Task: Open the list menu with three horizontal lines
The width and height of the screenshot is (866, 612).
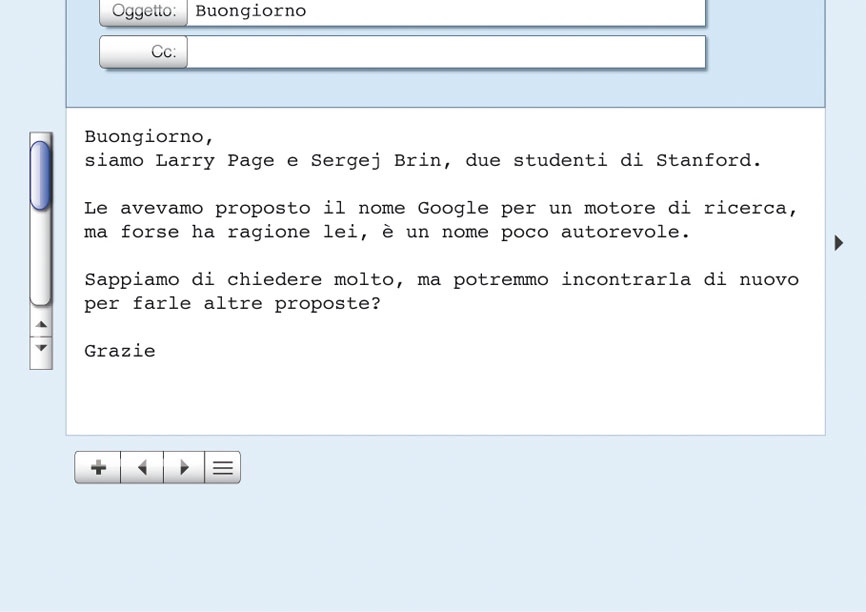Action: [x=223, y=467]
